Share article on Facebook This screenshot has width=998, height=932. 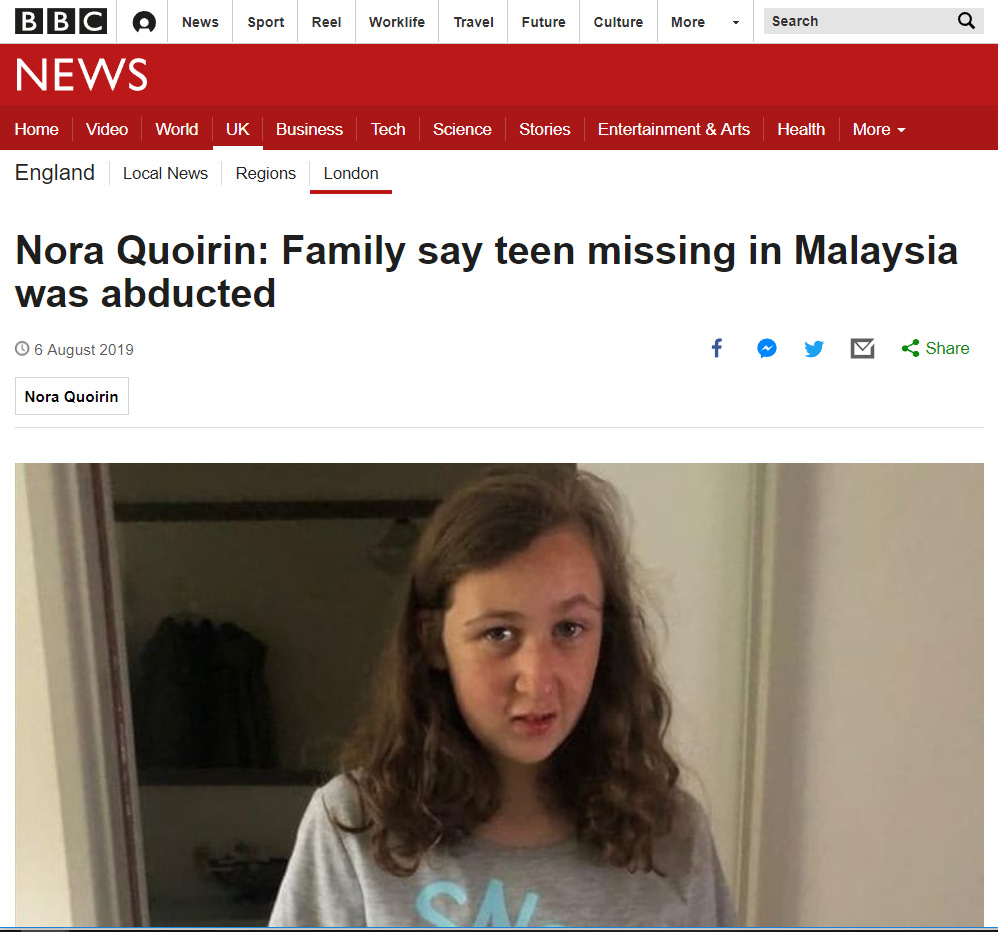[x=717, y=348]
